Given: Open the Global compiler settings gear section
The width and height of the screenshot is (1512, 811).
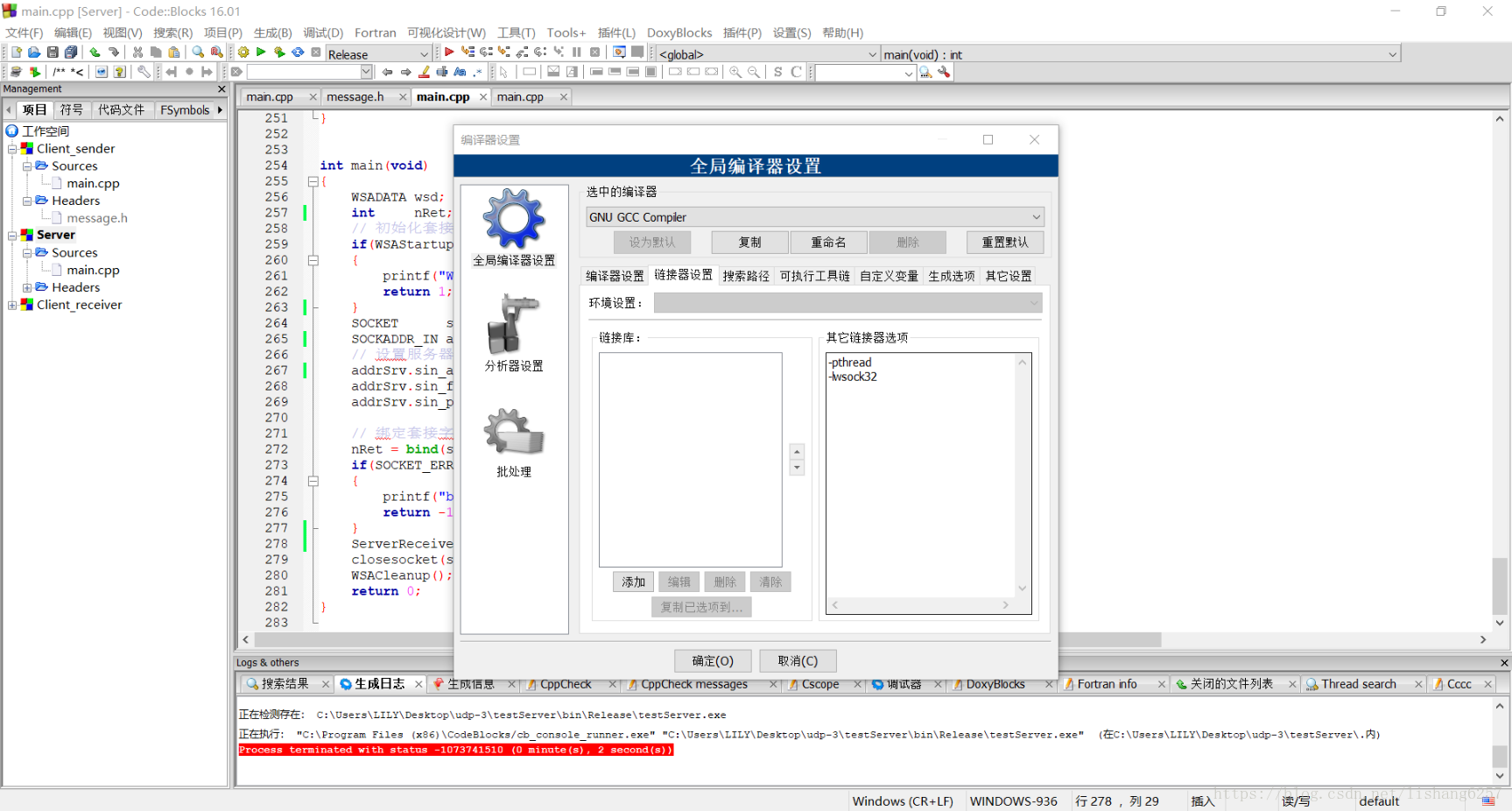Looking at the screenshot, I should click(514, 227).
